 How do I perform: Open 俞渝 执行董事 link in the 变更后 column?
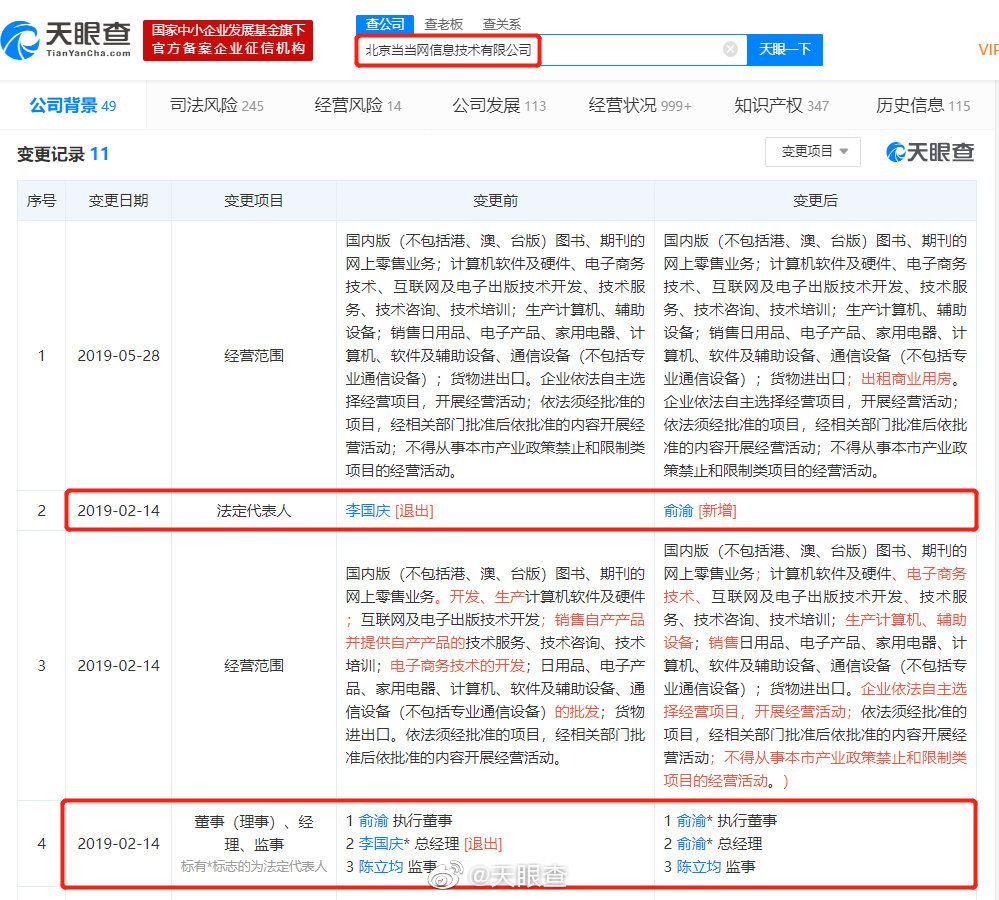point(691,820)
